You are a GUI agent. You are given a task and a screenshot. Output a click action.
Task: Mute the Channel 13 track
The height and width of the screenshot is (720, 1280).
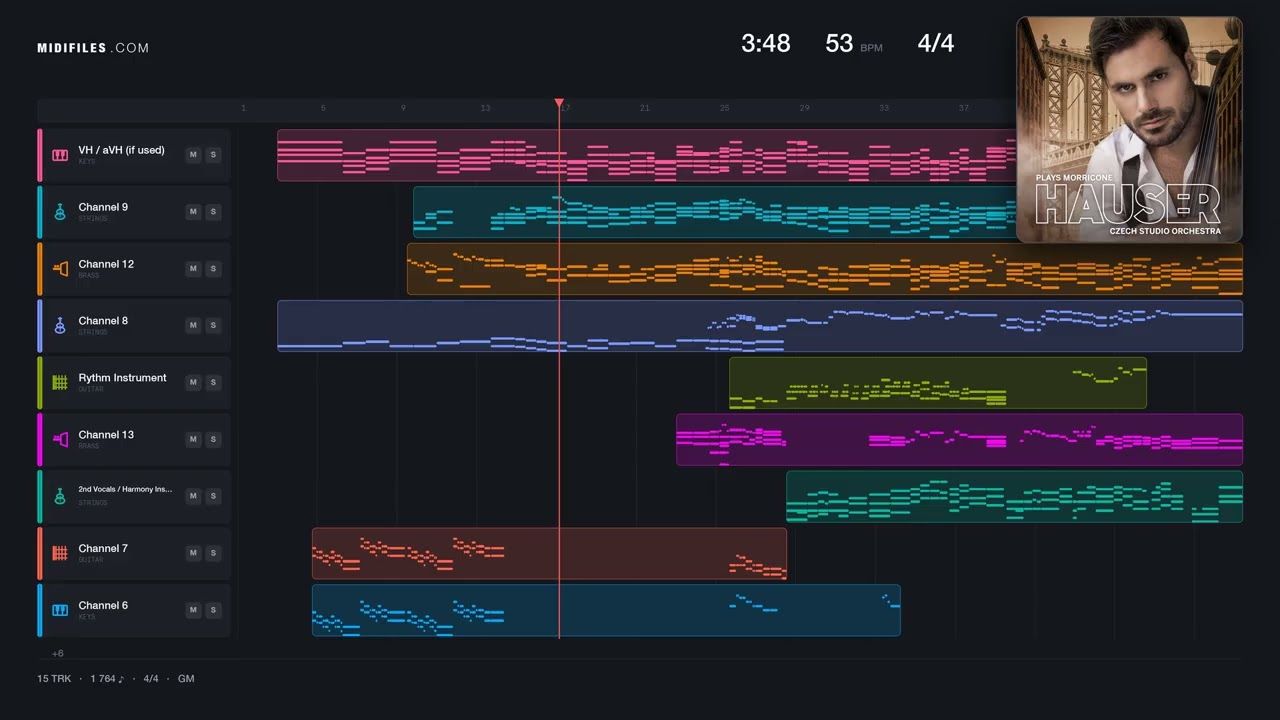coord(194,440)
